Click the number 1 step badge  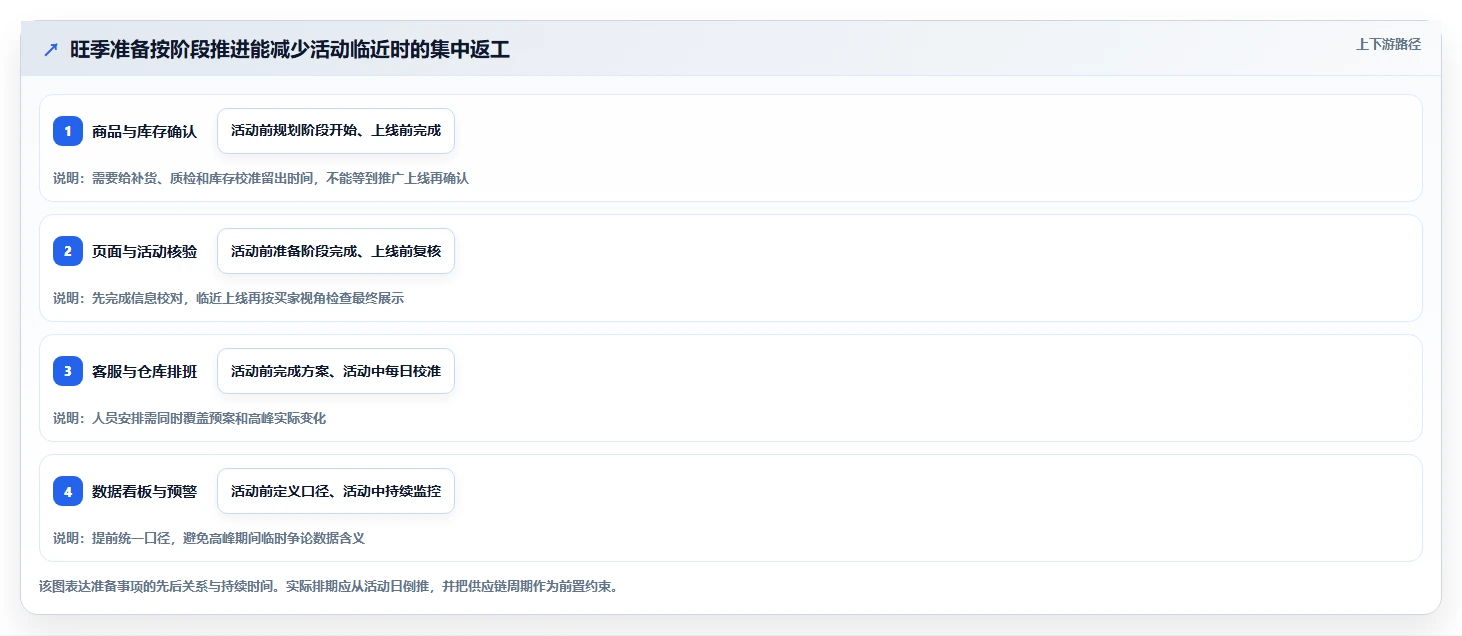pos(68,131)
